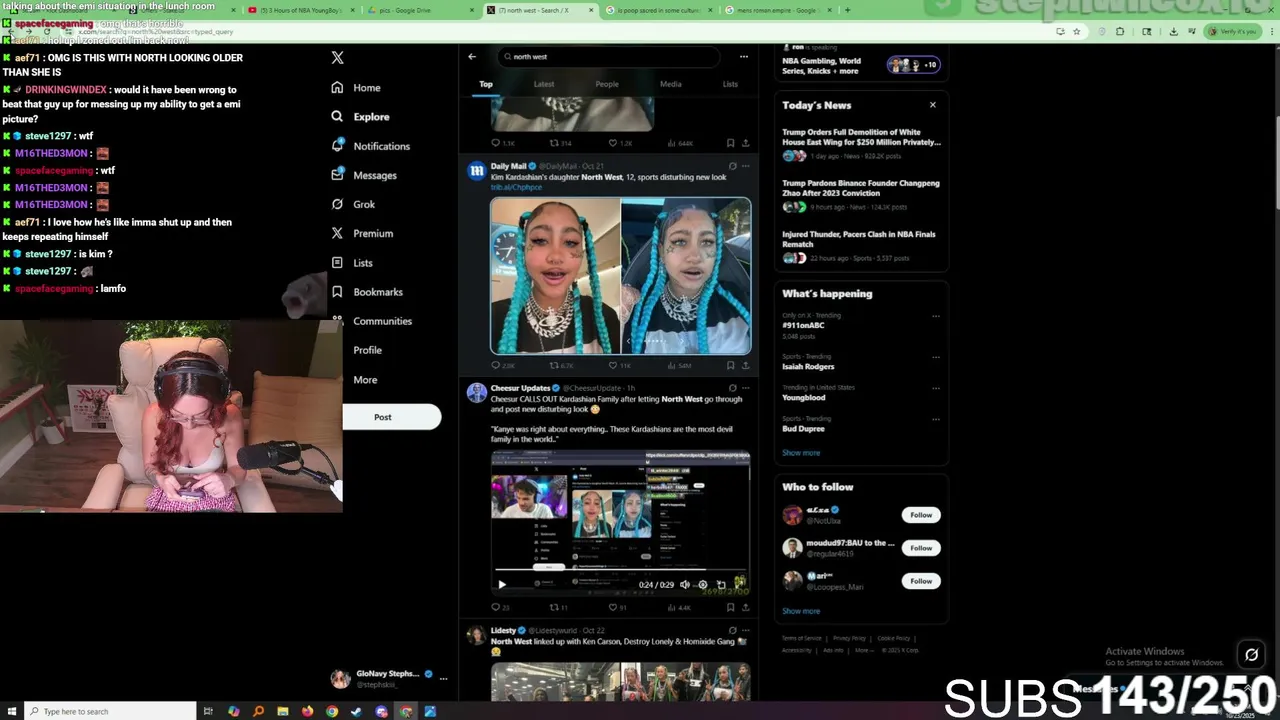Open account menu dots beside GloNavy Stephs
1280x720 pixels.
(x=443, y=679)
